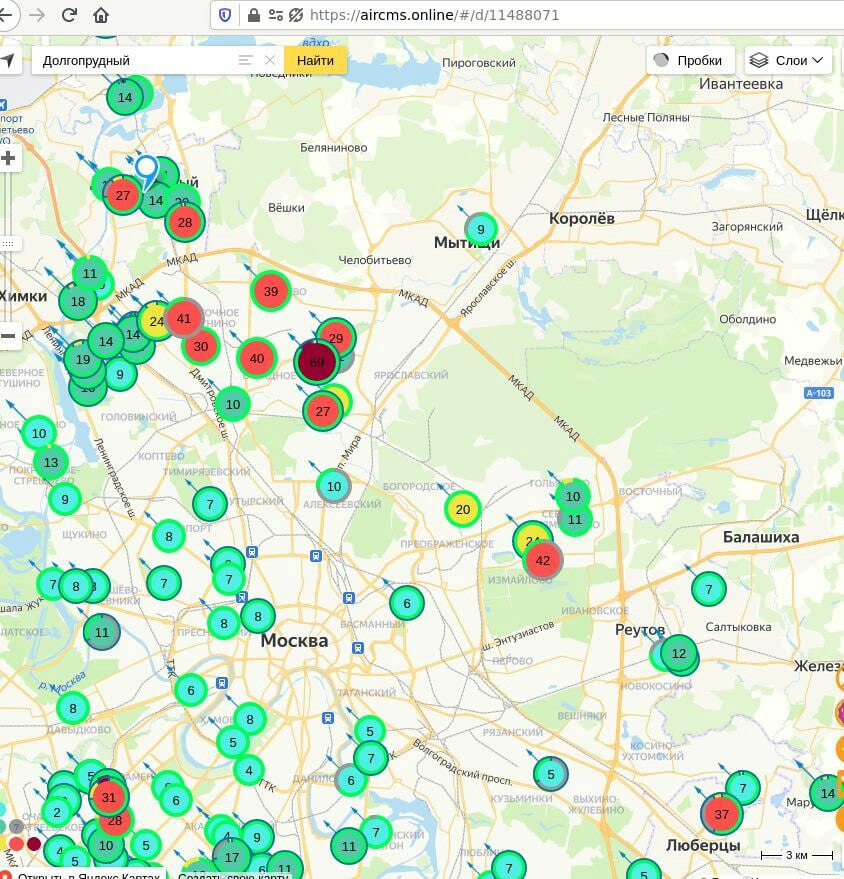Center map on my location arrow
This screenshot has width=844, height=879.
7,61
